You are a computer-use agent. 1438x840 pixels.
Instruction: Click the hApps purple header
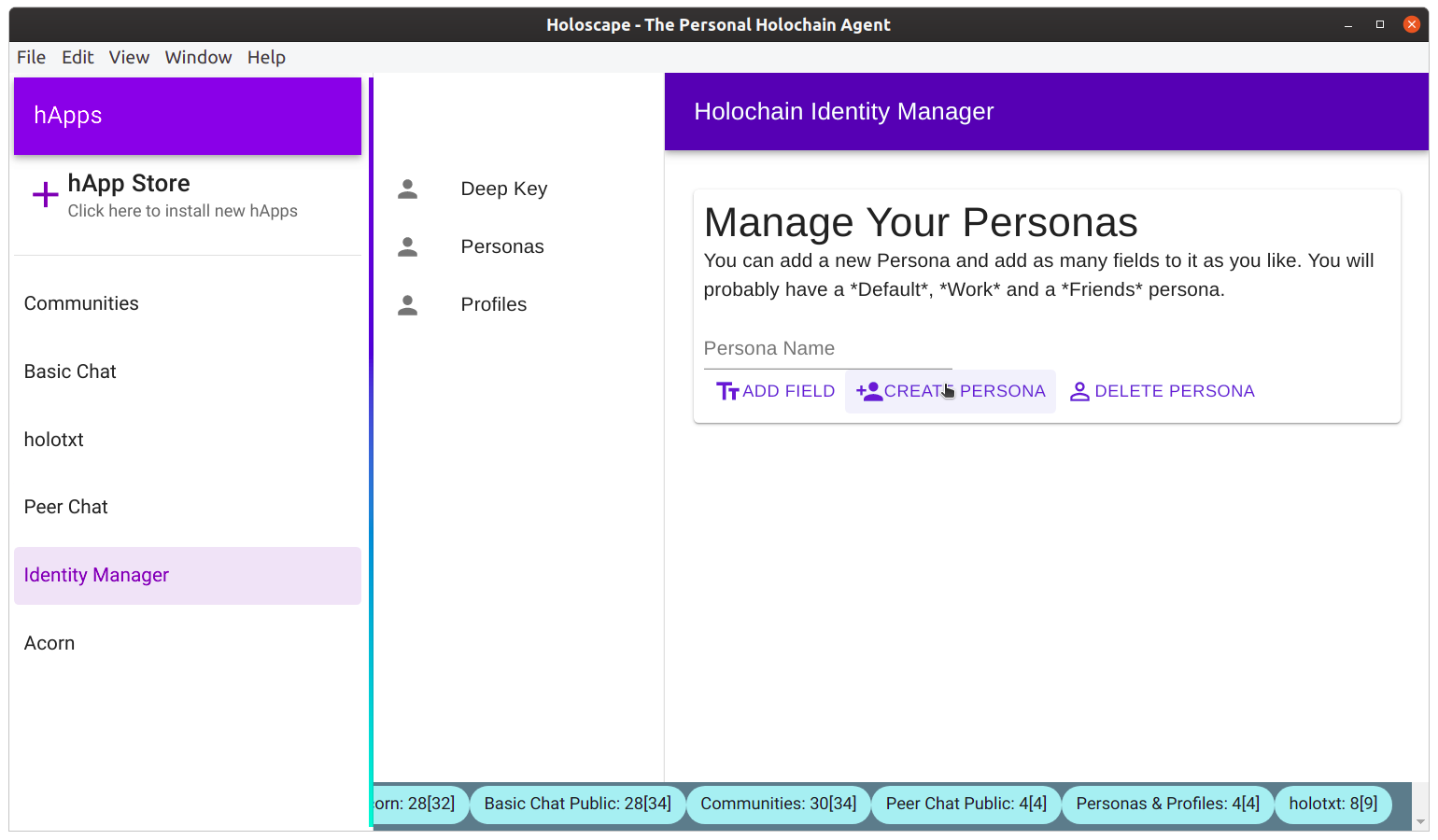click(188, 116)
